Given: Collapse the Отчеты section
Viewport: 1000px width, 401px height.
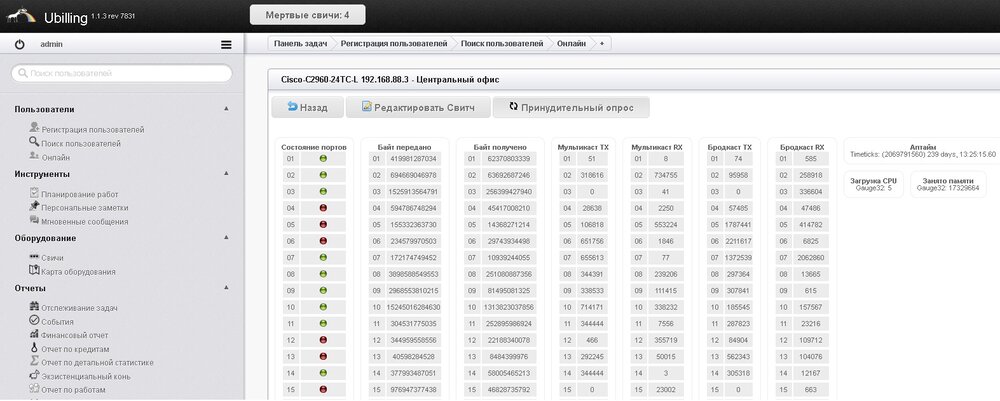Looking at the screenshot, I should (x=226, y=287).
